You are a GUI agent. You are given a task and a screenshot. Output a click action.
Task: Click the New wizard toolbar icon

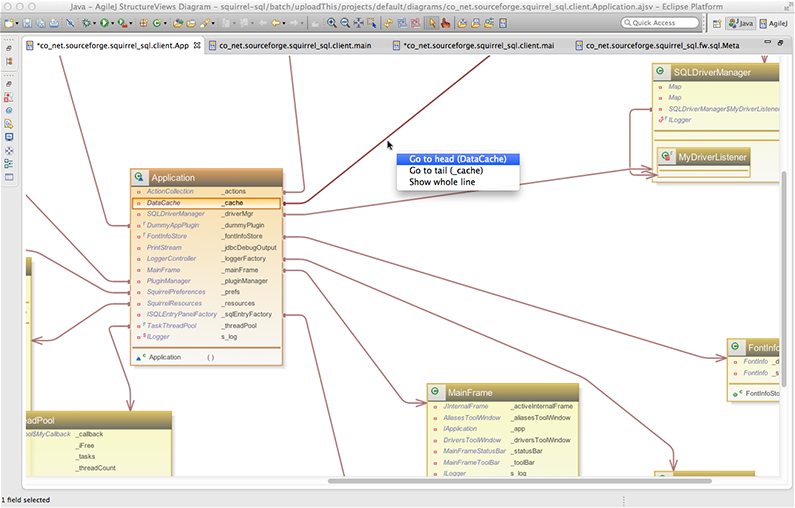tap(9, 23)
